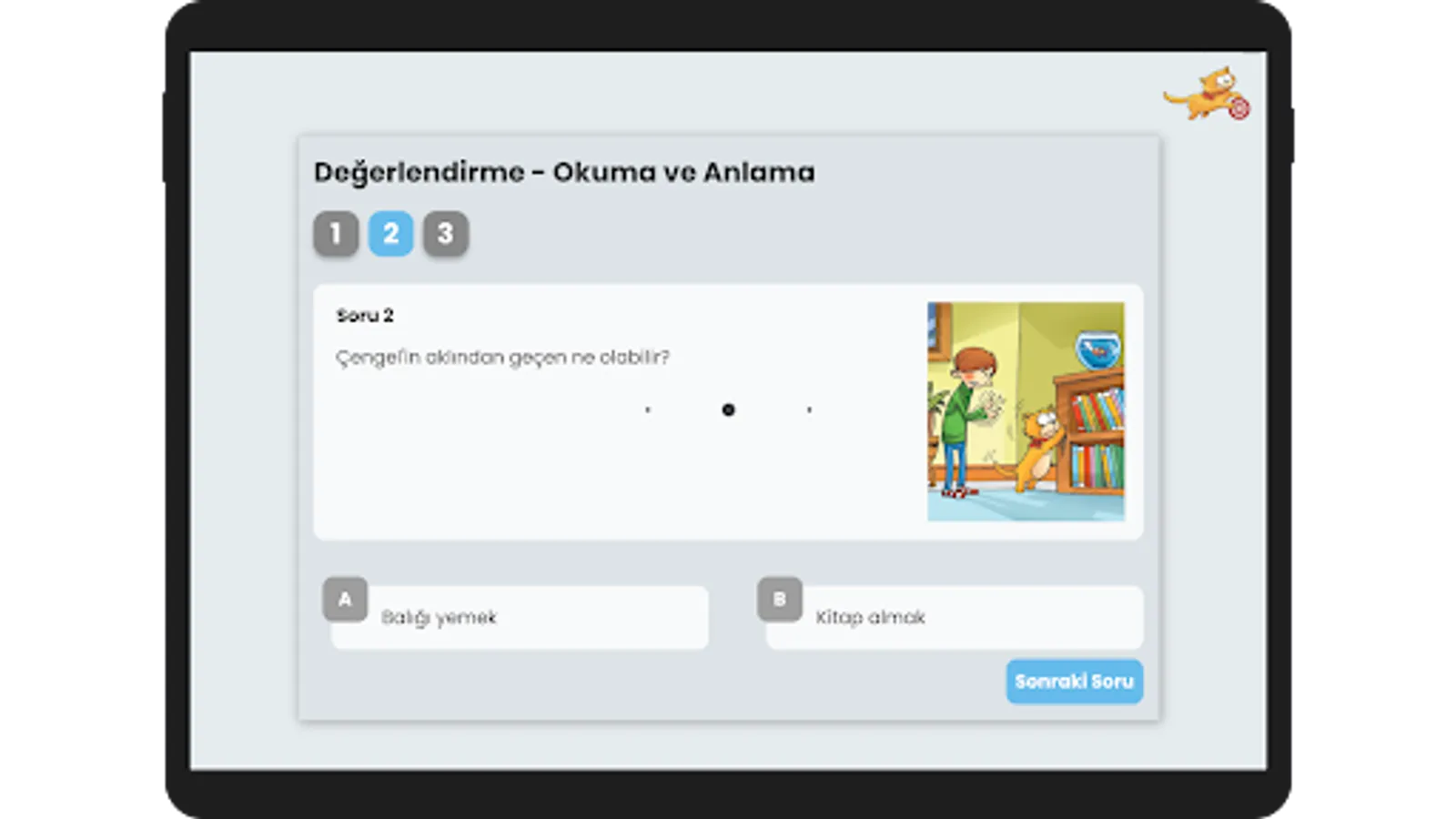Click the Sonraki Soru button
The height and width of the screenshot is (819, 1456).
click(1075, 682)
